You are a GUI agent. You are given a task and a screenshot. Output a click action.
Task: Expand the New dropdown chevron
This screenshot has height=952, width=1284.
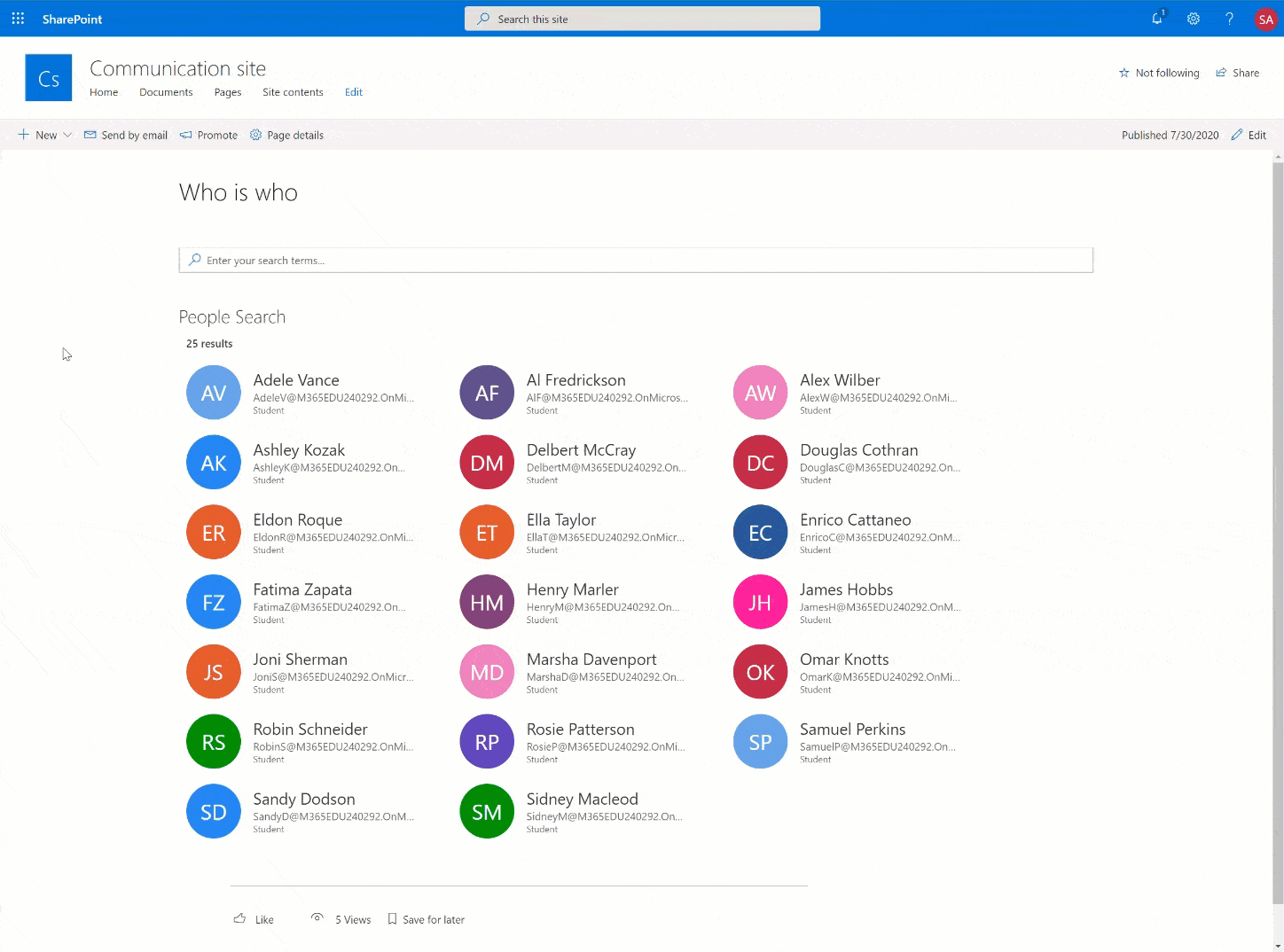tap(67, 135)
